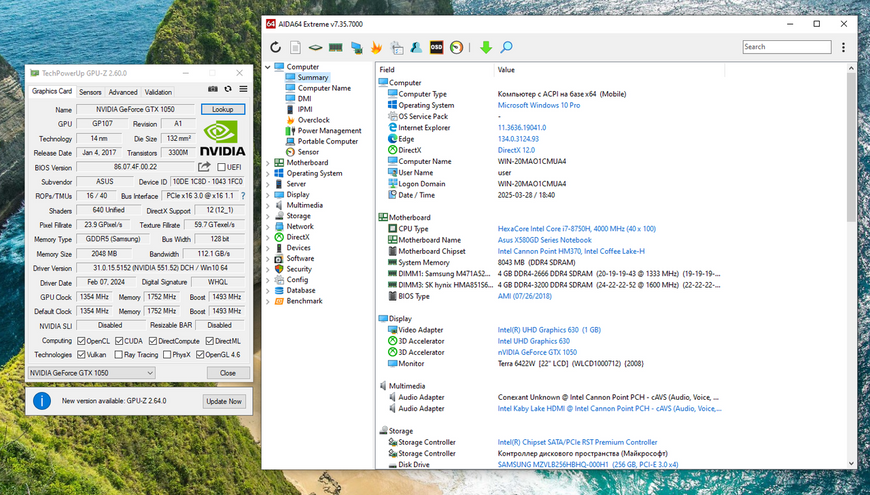Launch the flame stability test icon
870x495 pixels.
click(x=376, y=48)
